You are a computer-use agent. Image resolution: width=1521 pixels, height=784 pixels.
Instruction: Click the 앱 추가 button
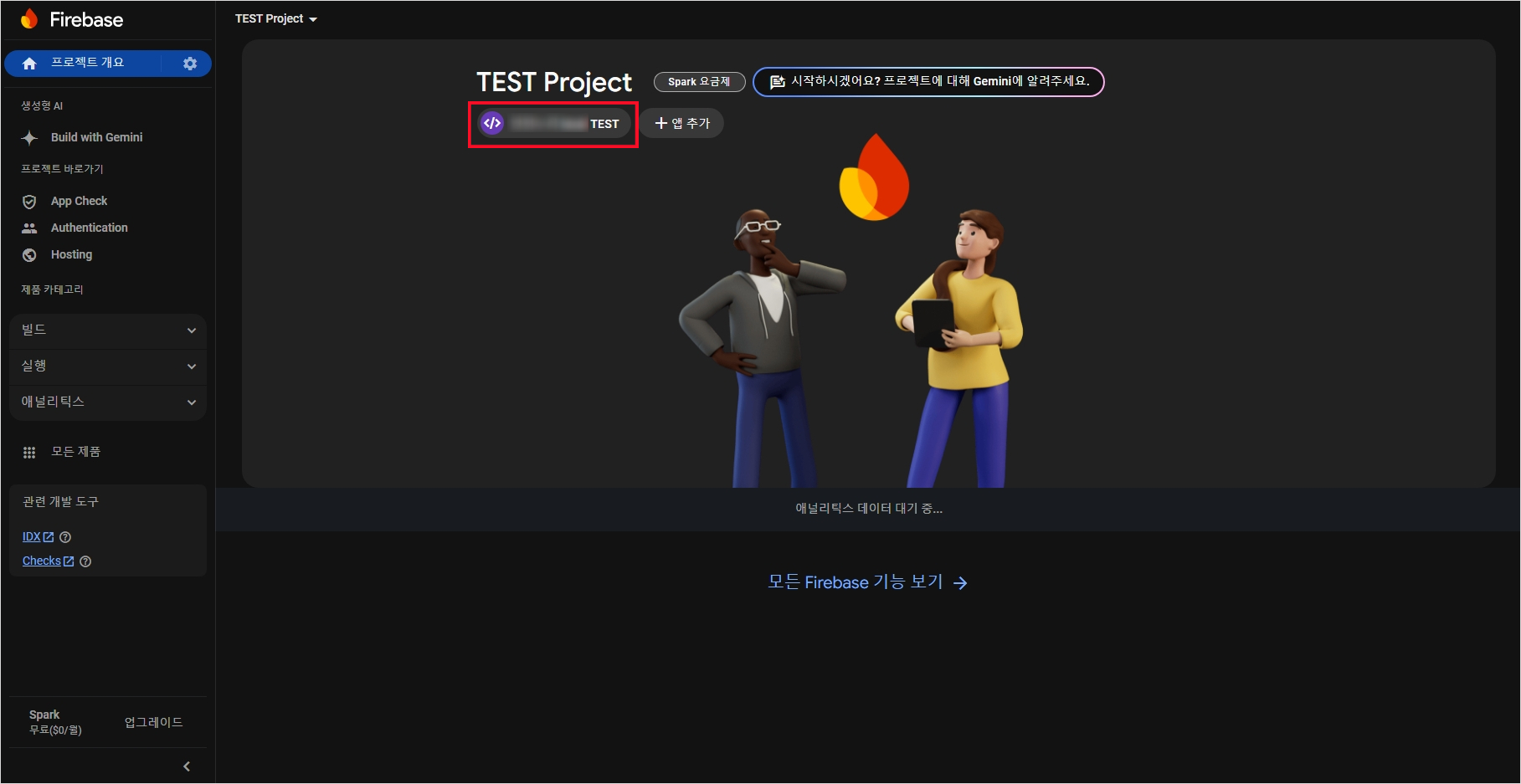click(682, 123)
